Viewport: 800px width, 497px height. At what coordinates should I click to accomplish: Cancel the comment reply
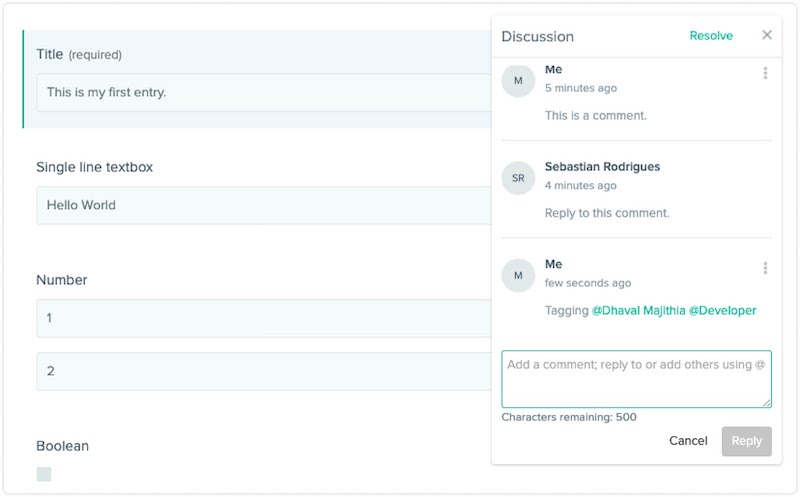tap(688, 441)
